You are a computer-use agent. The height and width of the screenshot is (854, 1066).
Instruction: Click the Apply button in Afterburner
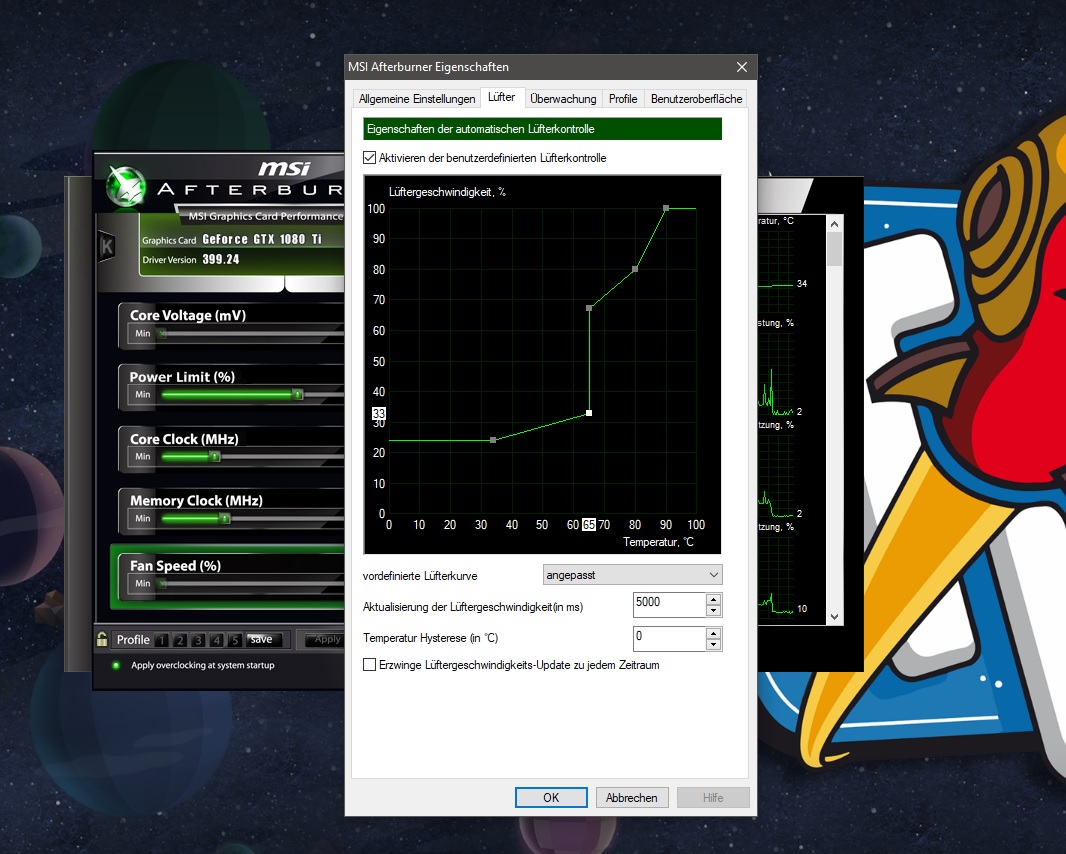click(327, 639)
